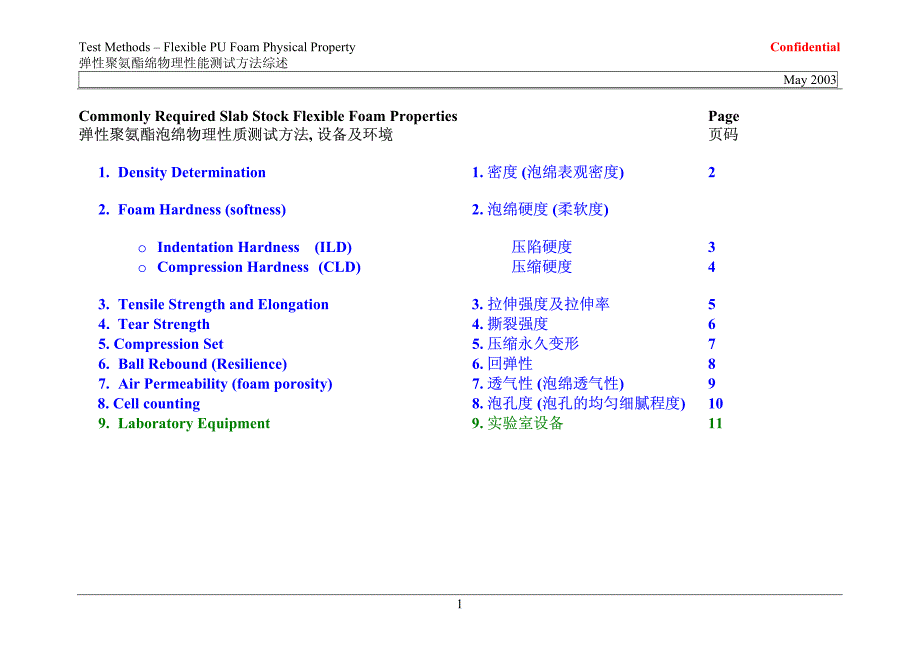The image size is (920, 651).
Task: Select Indentation Hardness (ILD) sub-item
Action: (x=254, y=248)
